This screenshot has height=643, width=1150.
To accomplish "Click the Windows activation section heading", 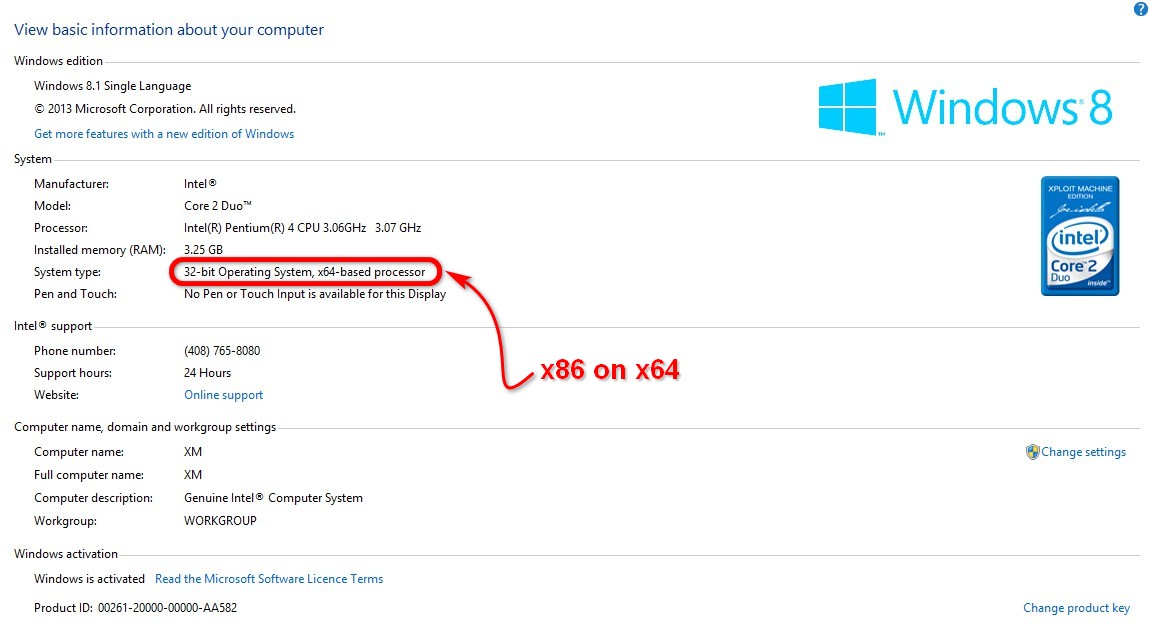I will tap(65, 554).
